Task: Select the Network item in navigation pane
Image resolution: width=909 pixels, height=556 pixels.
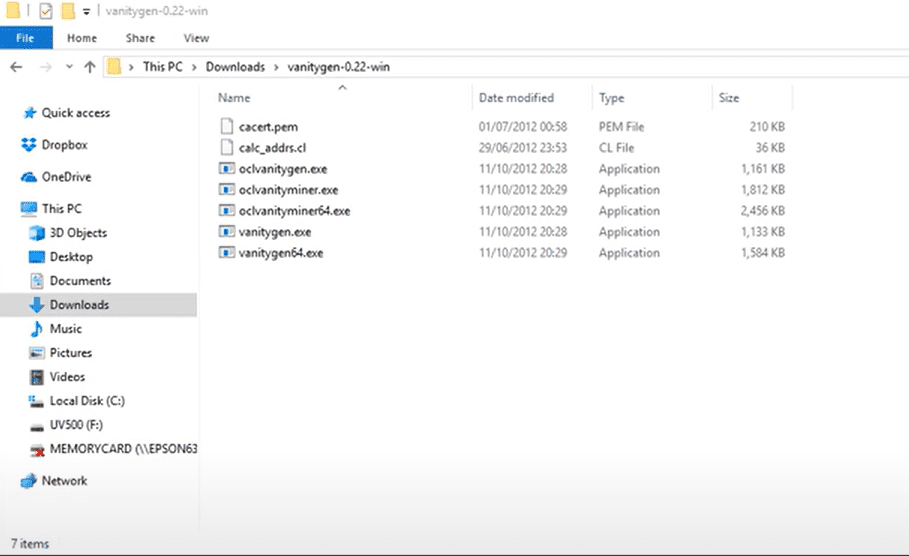Action: 64,481
